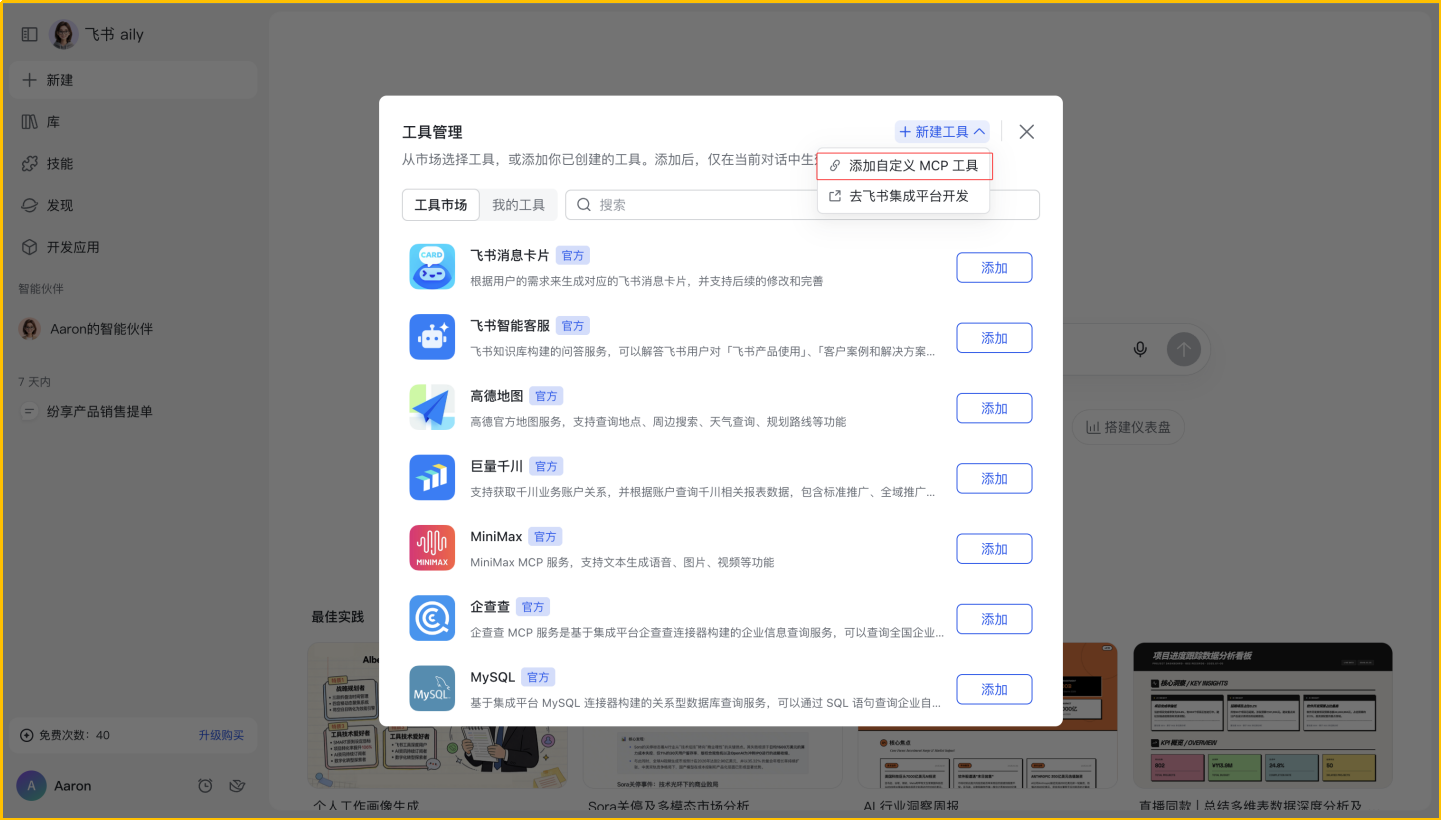Add the MiniMax tool
This screenshot has height=820, width=1441.
[x=994, y=549]
